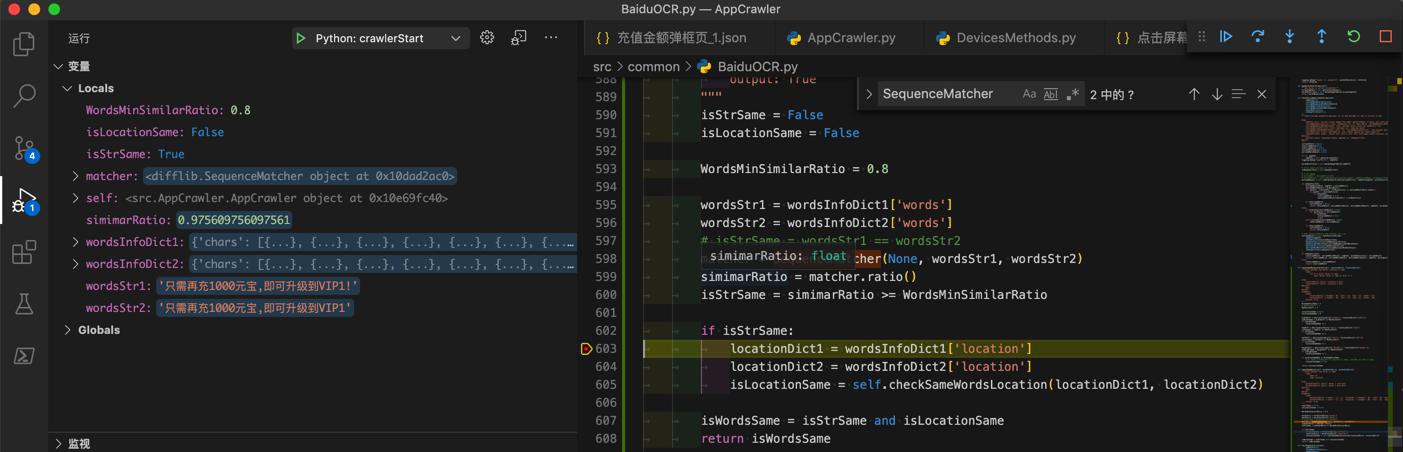Select the simimarRatio value 0.975609756097561

point(234,220)
